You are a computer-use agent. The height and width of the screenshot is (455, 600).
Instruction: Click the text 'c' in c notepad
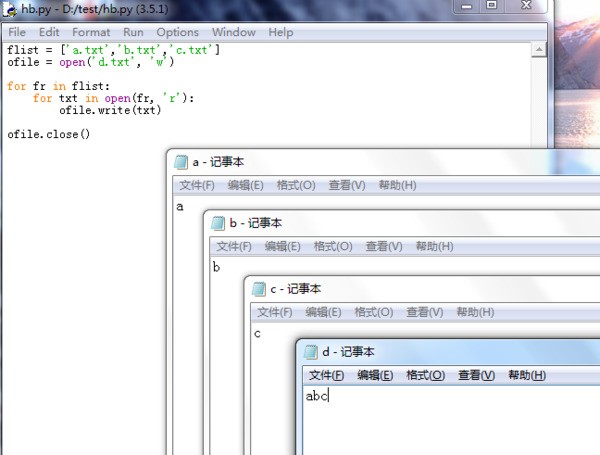pos(257,334)
